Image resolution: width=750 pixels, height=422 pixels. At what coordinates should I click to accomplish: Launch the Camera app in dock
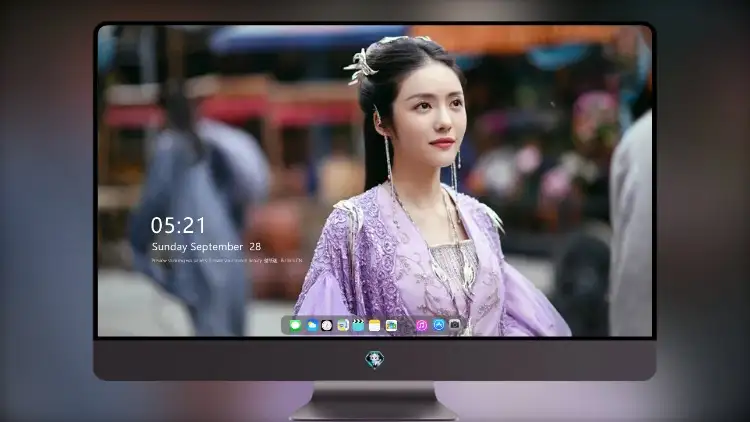[455, 325]
